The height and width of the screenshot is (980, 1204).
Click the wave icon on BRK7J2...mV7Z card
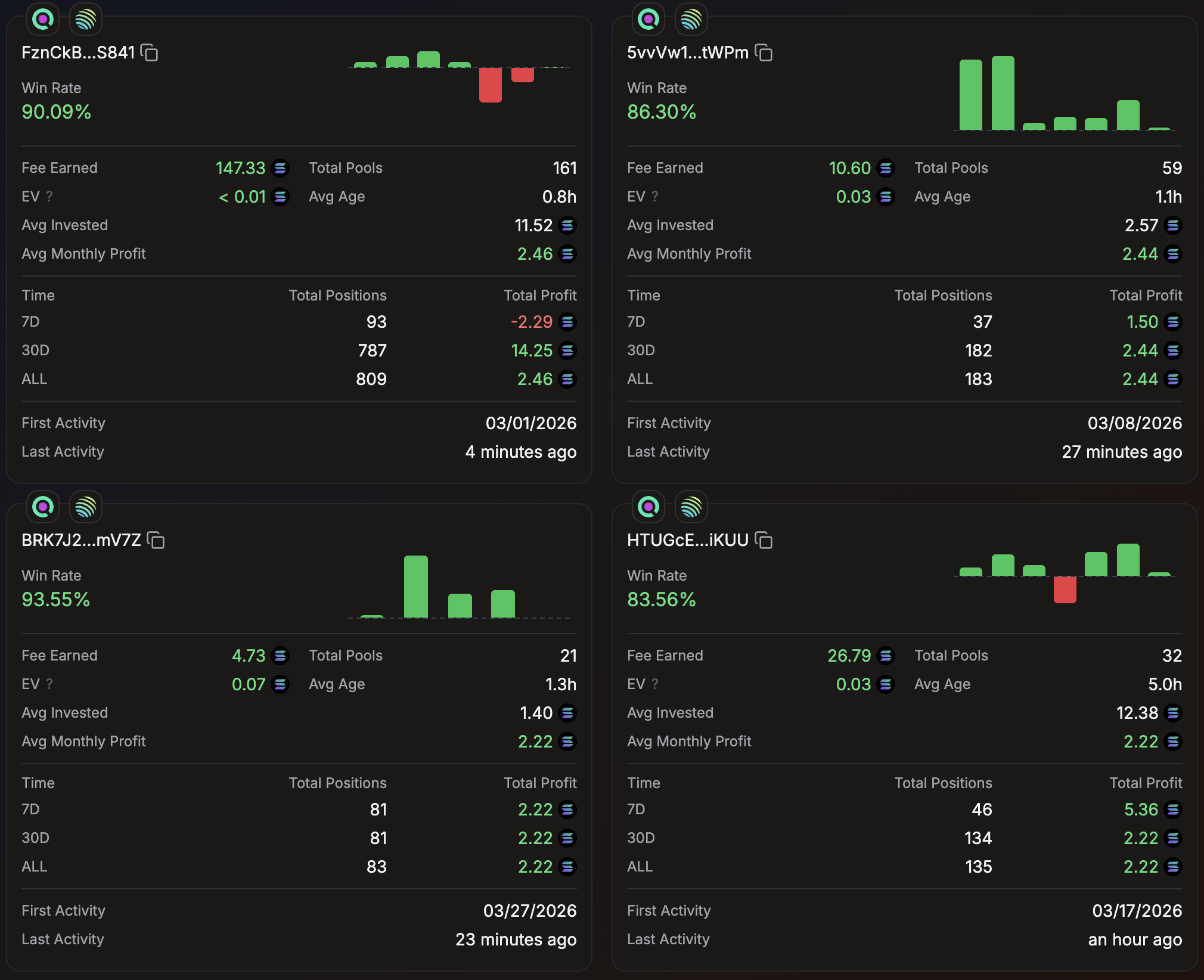85,507
